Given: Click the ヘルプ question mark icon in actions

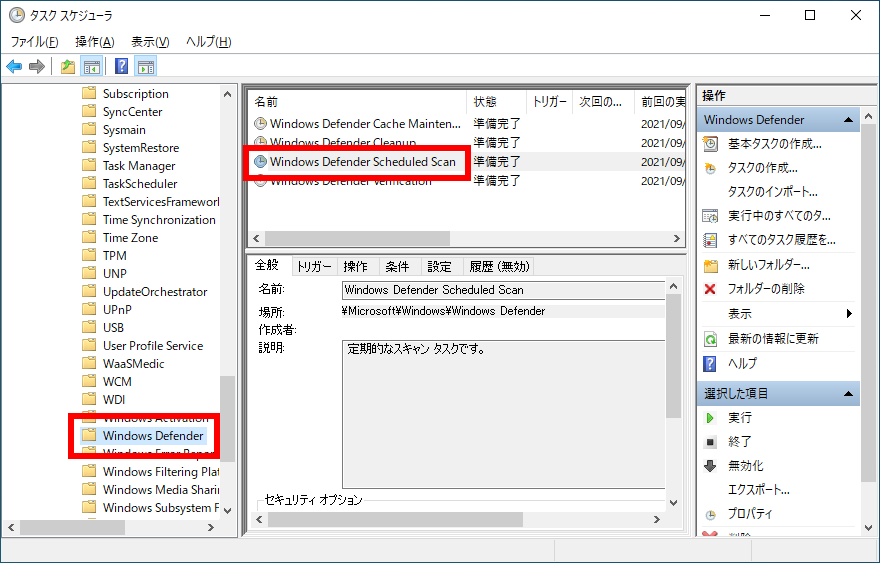Looking at the screenshot, I should coord(710,364).
